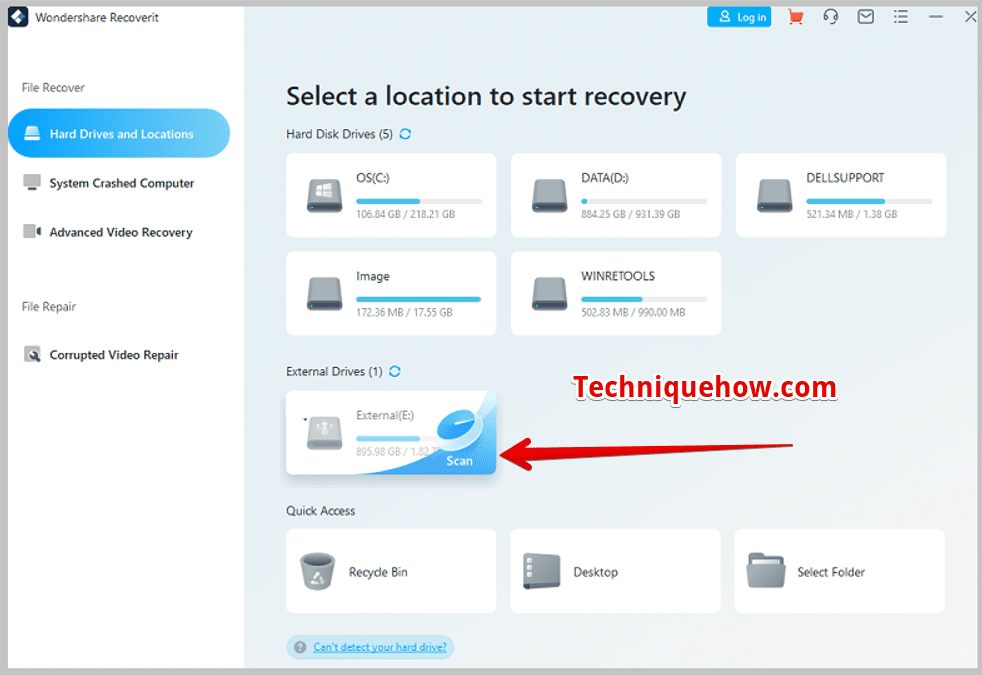Open the shopping cart icon
The image size is (982, 675).
coord(795,17)
